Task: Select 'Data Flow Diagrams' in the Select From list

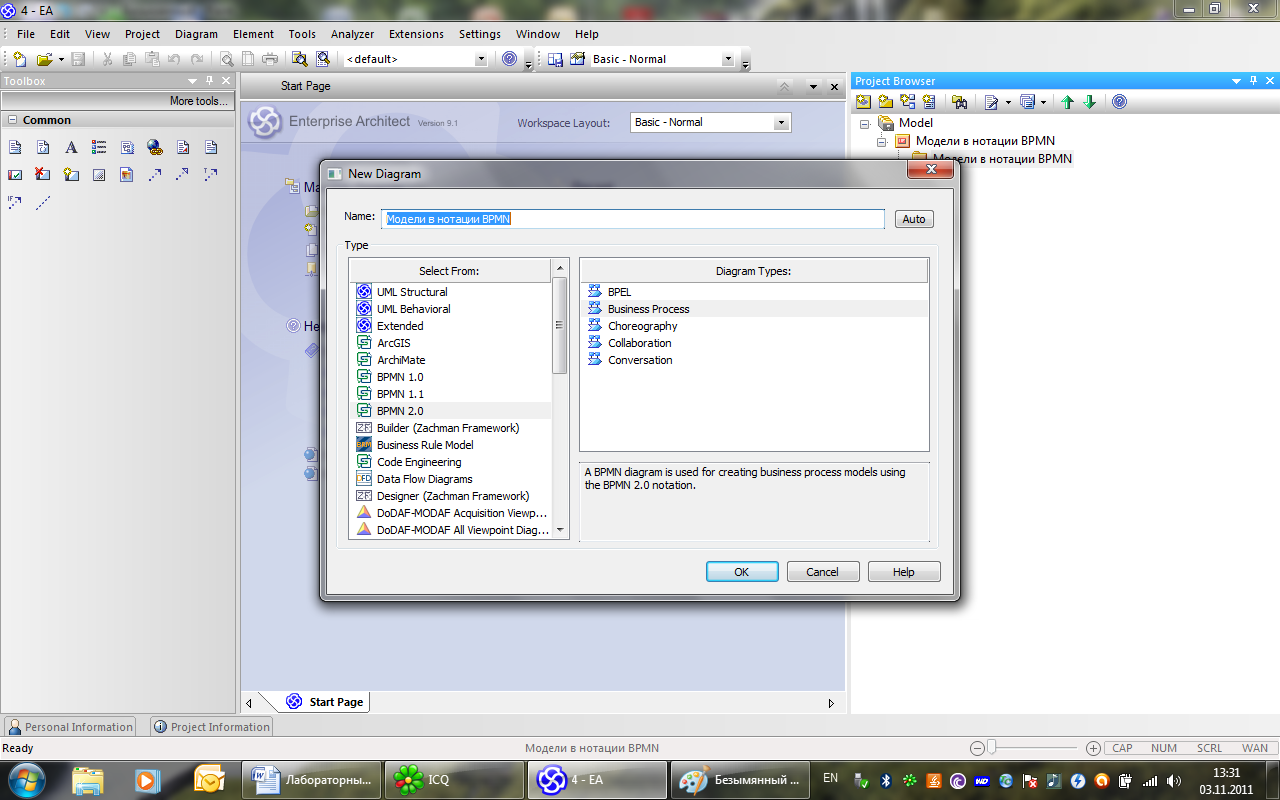Action: coord(424,479)
